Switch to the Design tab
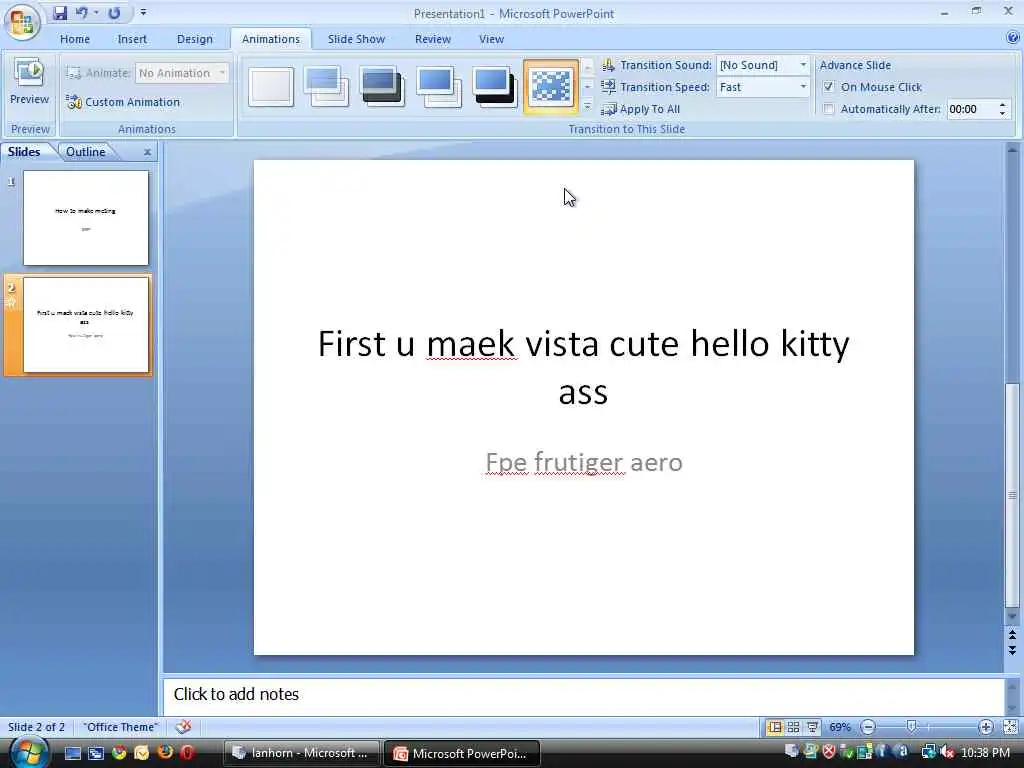1024x768 pixels. point(195,39)
